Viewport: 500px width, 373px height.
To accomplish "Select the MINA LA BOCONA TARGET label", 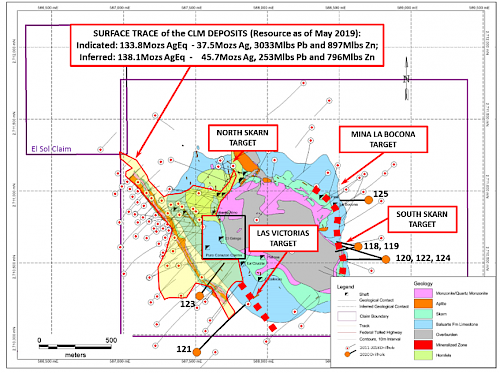I will [383, 139].
